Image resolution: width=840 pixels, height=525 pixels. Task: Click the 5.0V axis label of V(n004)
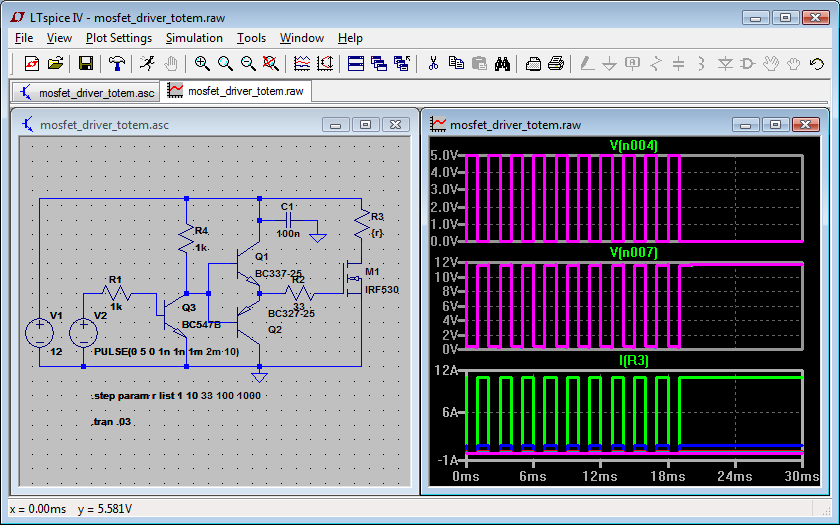point(444,155)
